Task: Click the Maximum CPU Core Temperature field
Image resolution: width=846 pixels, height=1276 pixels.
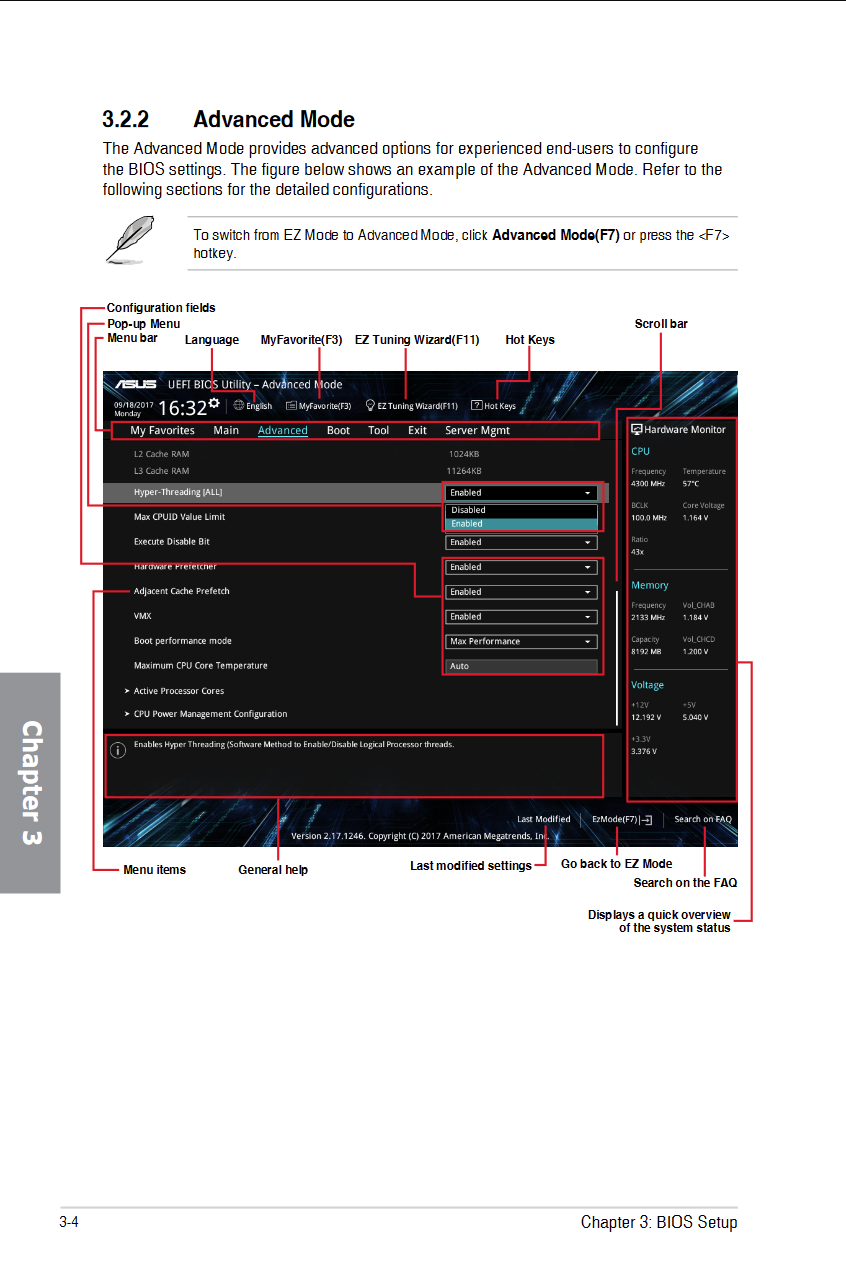Action: click(522, 666)
